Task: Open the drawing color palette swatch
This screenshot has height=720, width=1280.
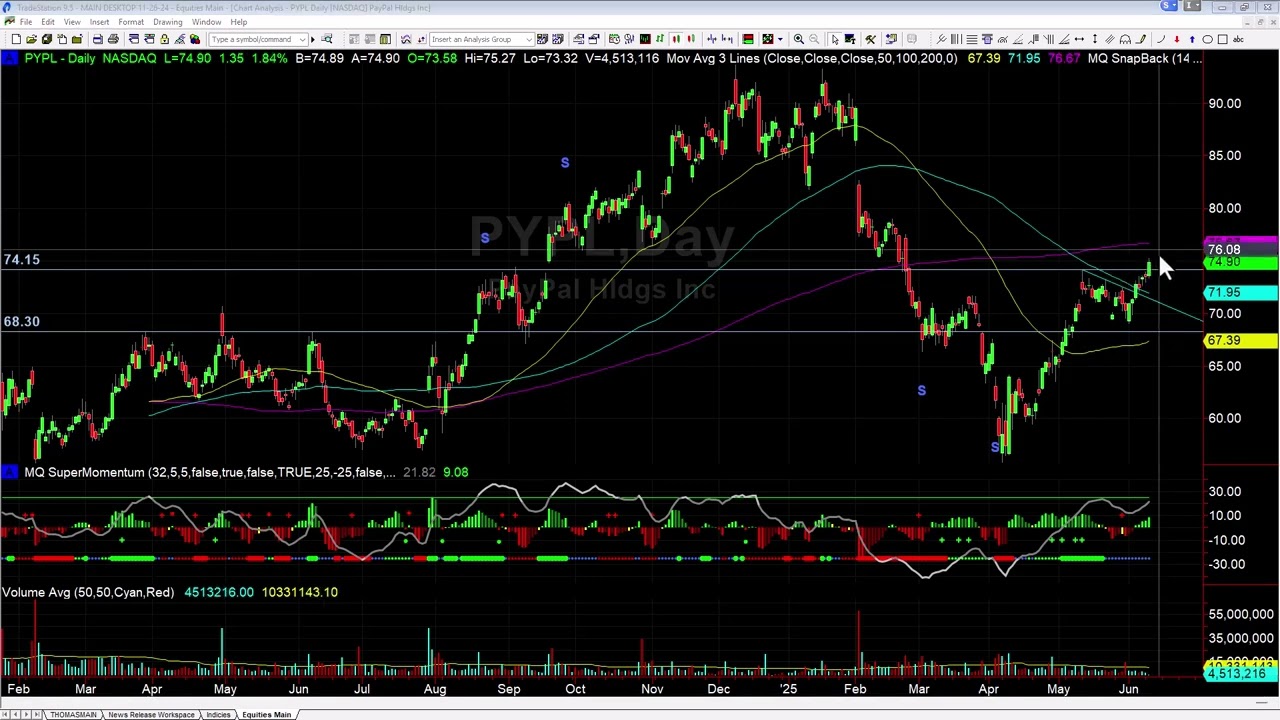Action: 193,39
